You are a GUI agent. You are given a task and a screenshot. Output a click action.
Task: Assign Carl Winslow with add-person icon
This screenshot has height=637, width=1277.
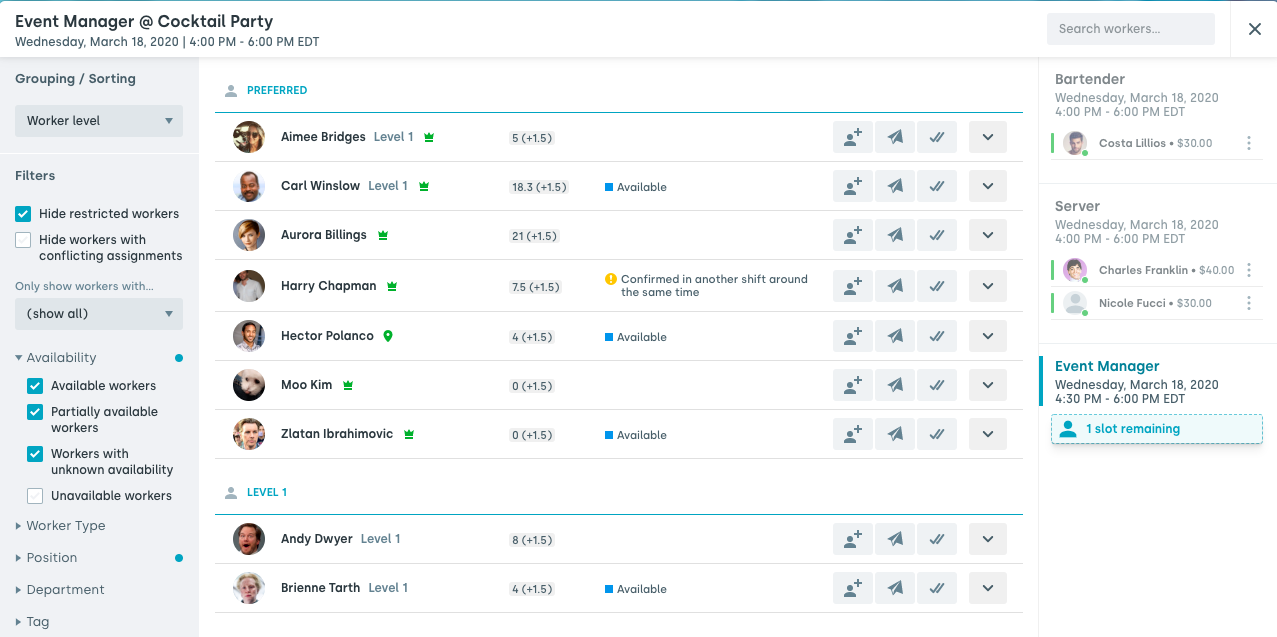(853, 186)
